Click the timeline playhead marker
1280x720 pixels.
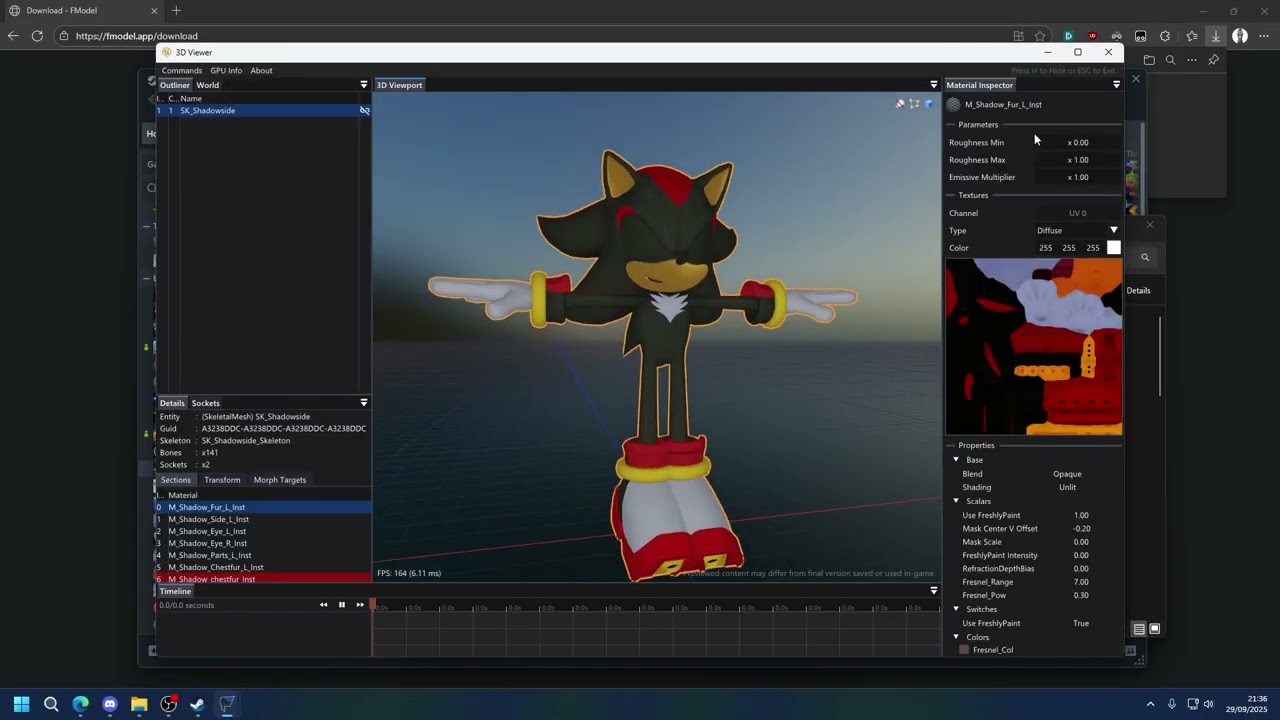coord(373,604)
